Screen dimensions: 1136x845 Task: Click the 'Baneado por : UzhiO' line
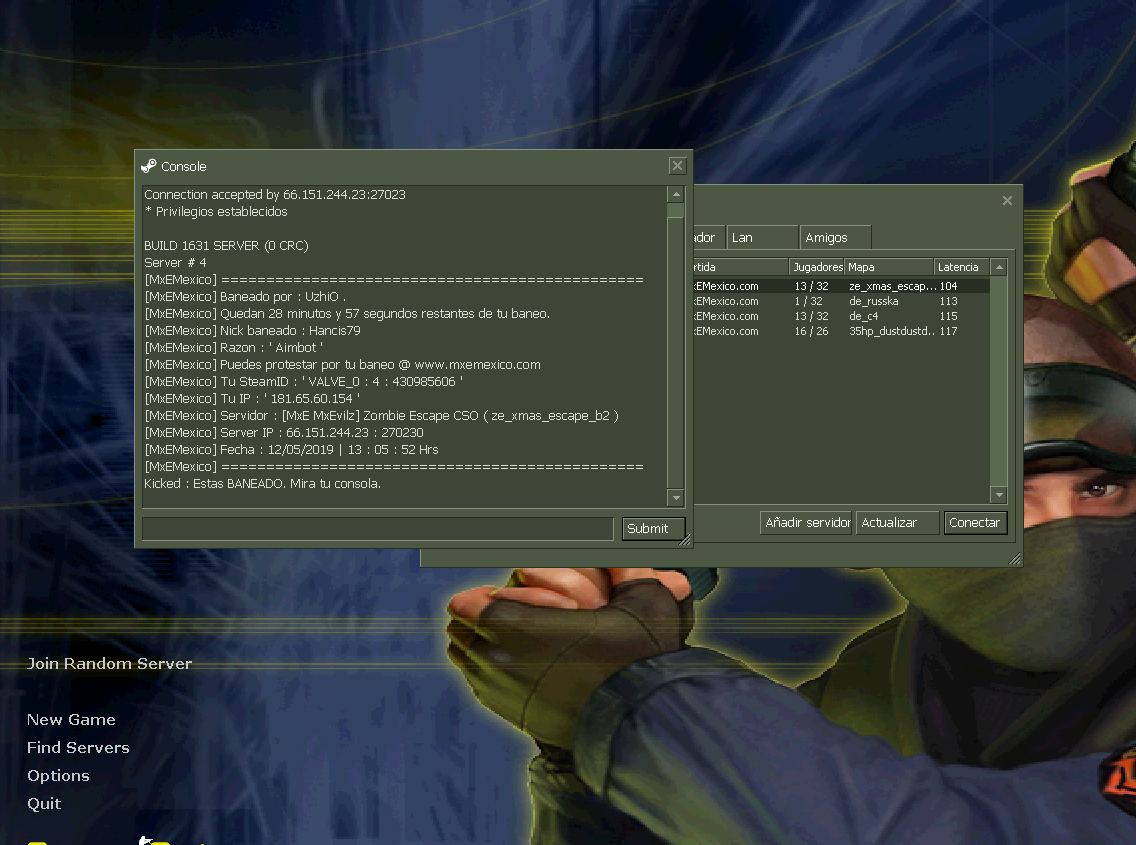[245, 296]
